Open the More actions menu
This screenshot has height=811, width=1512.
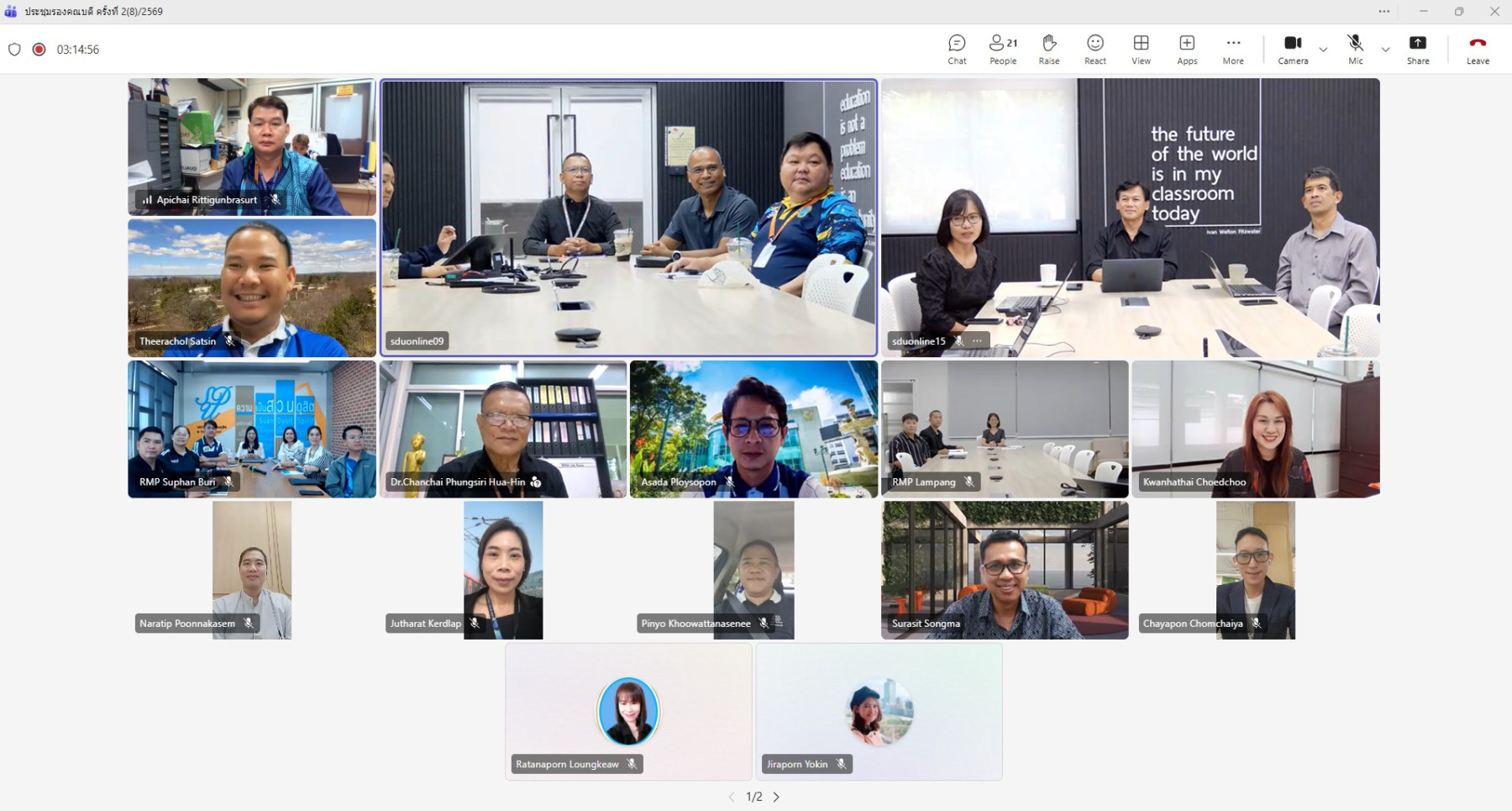1232,49
